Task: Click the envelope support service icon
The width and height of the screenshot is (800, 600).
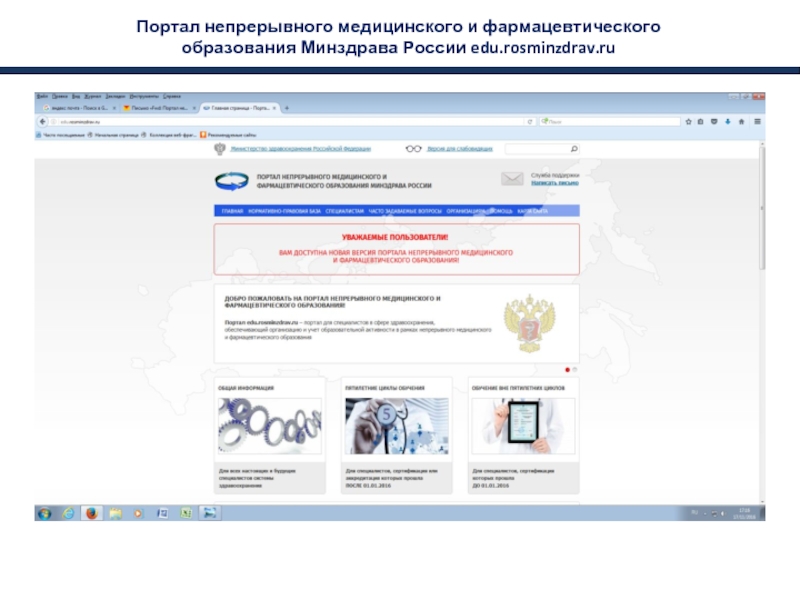Action: 512,179
